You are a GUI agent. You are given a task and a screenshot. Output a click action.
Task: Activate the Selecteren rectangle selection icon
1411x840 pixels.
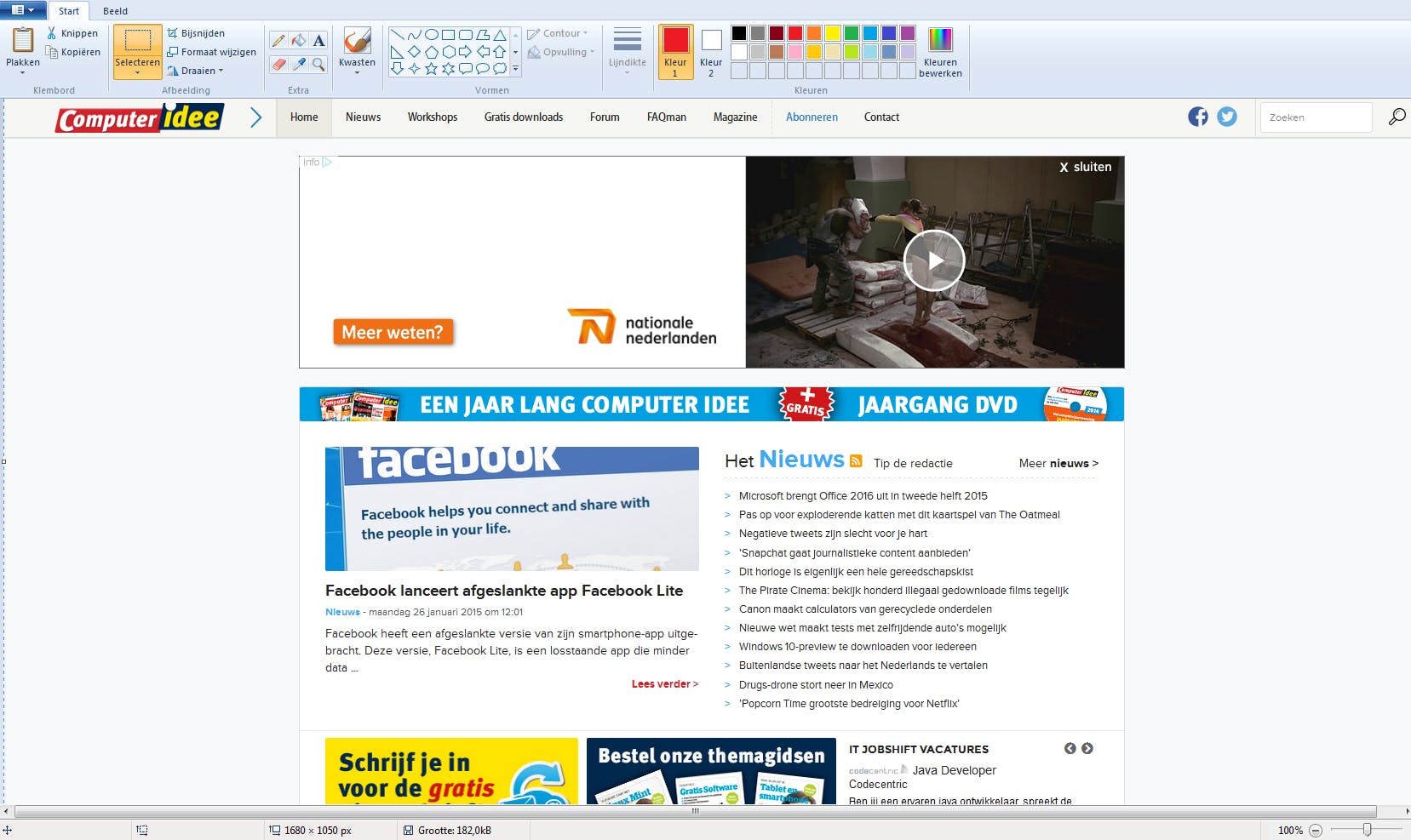click(x=137, y=40)
